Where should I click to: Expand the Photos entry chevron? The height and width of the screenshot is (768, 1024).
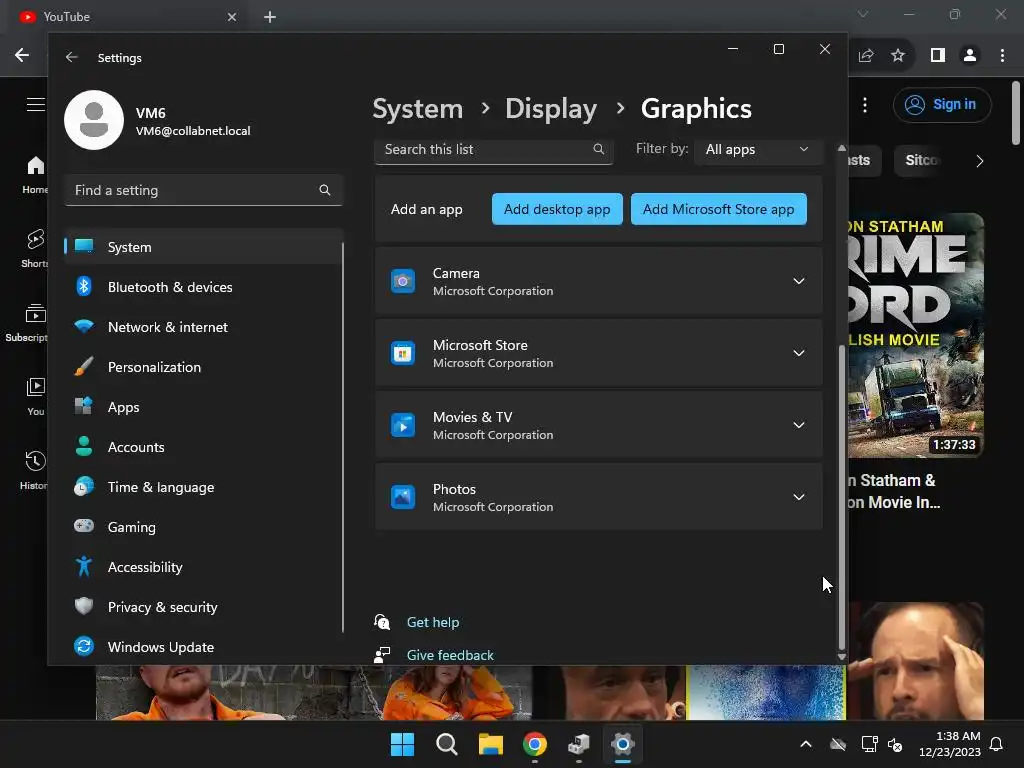pos(798,497)
